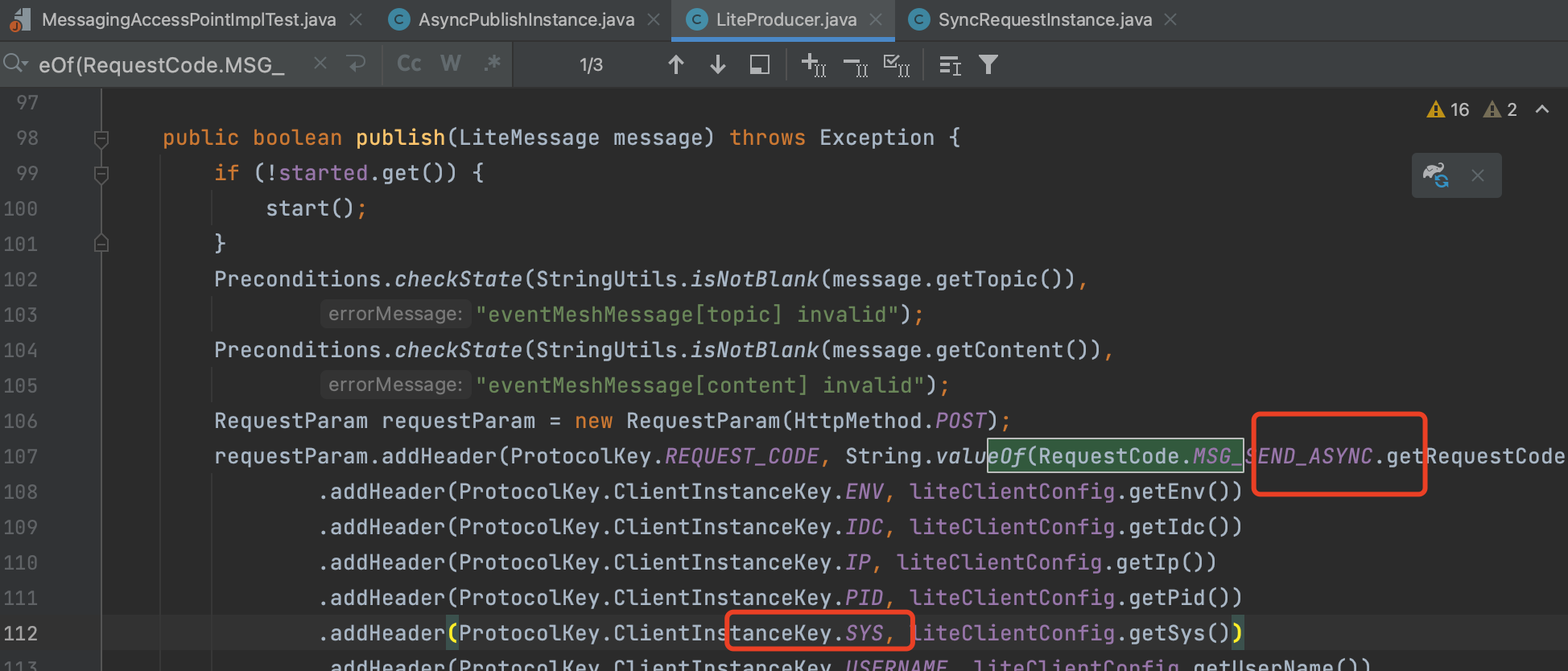Viewport: 1568px width, 671px height.
Task: Click the start() call
Action: click(310, 208)
